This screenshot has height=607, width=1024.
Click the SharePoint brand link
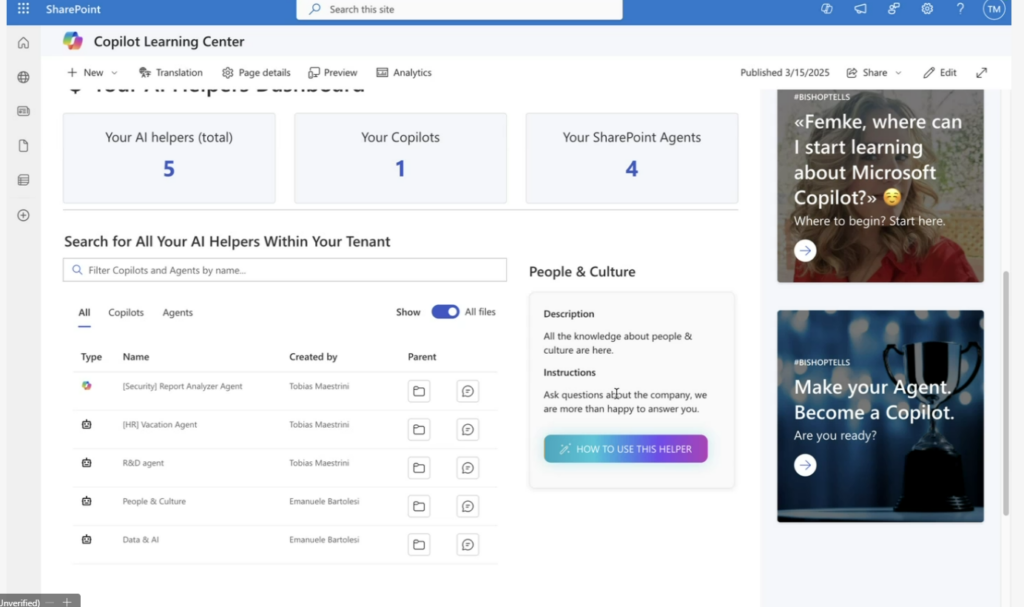click(x=73, y=9)
